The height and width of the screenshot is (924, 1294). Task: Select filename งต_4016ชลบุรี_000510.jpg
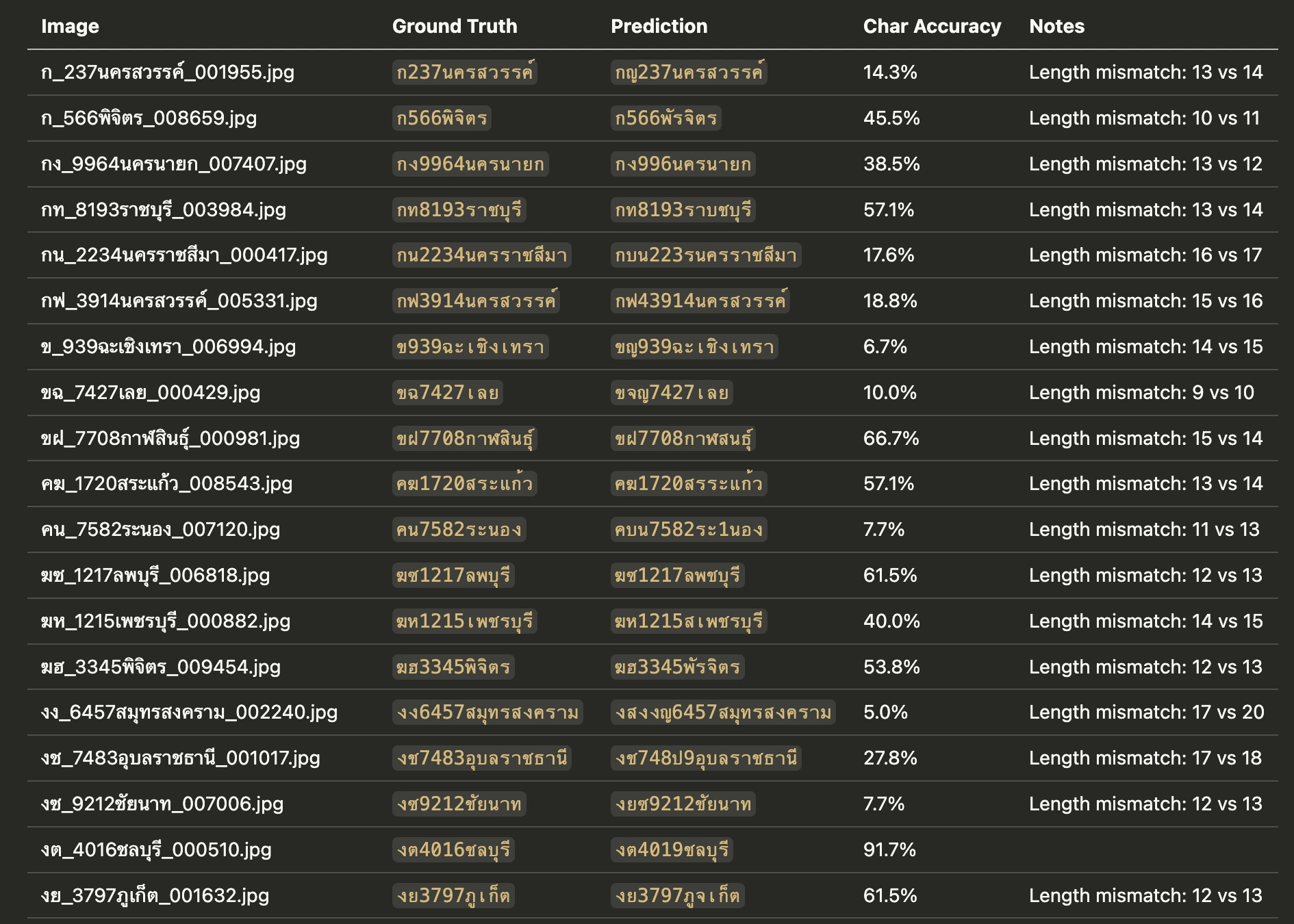click(156, 850)
